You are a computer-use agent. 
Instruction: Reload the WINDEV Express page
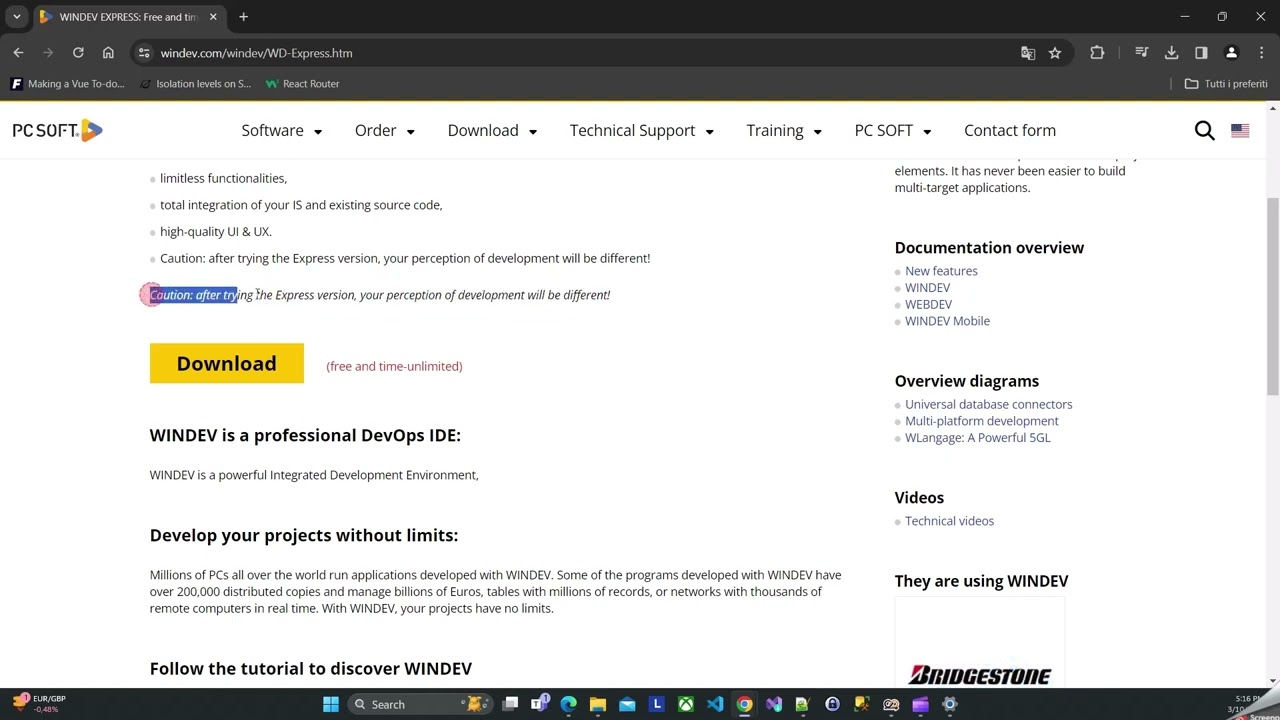tap(78, 53)
